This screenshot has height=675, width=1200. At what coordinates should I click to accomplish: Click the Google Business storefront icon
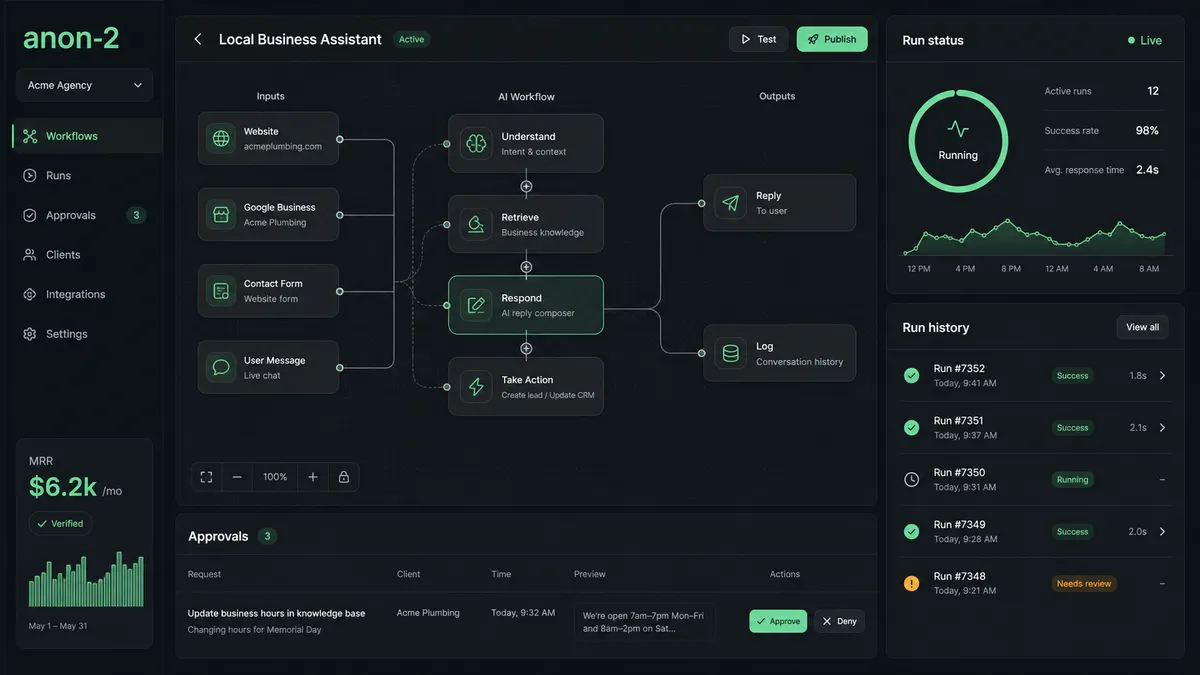tap(221, 214)
